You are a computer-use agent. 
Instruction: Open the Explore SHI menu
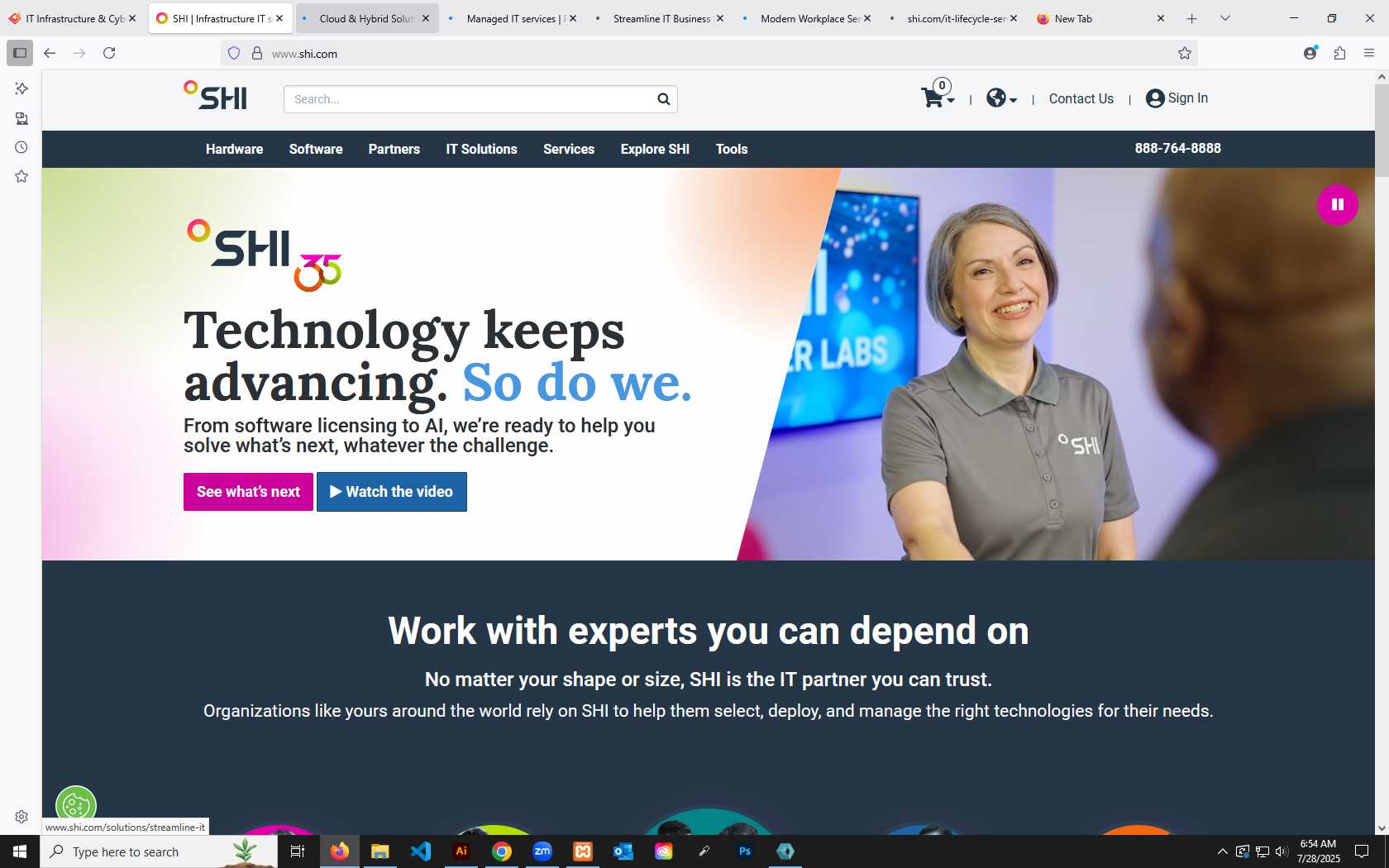click(x=655, y=149)
